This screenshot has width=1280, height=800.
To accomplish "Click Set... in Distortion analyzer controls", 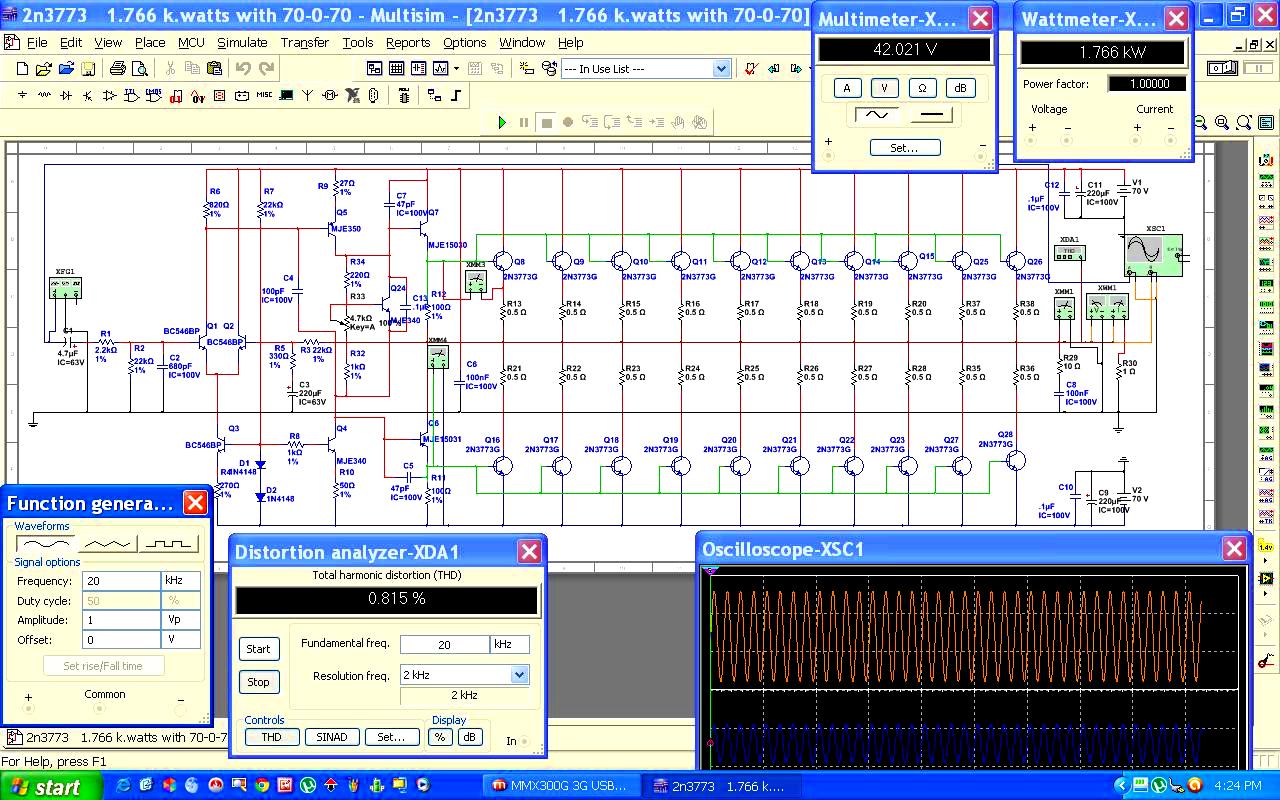I will pos(391,737).
